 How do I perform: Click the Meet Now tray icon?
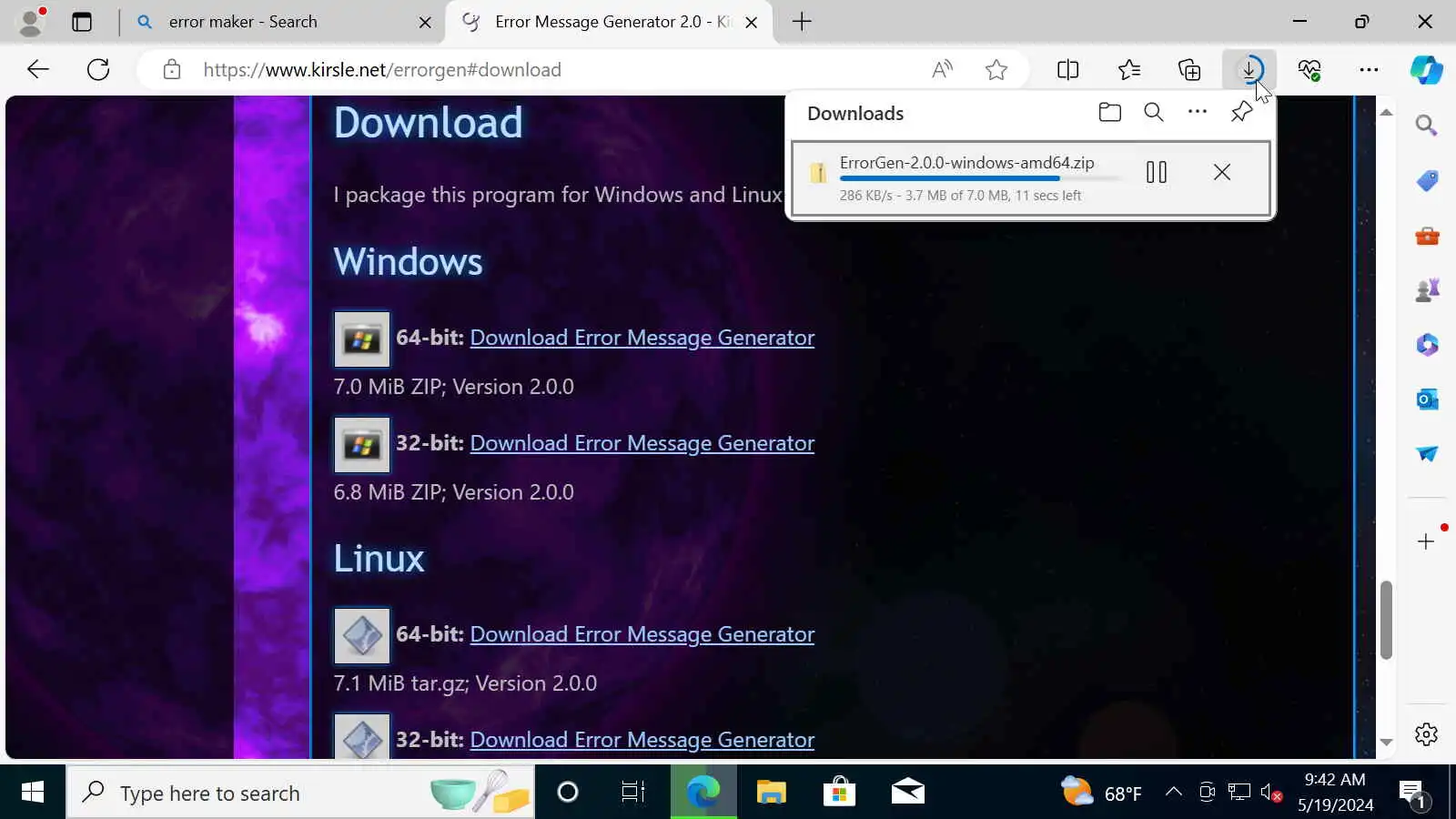1207,793
